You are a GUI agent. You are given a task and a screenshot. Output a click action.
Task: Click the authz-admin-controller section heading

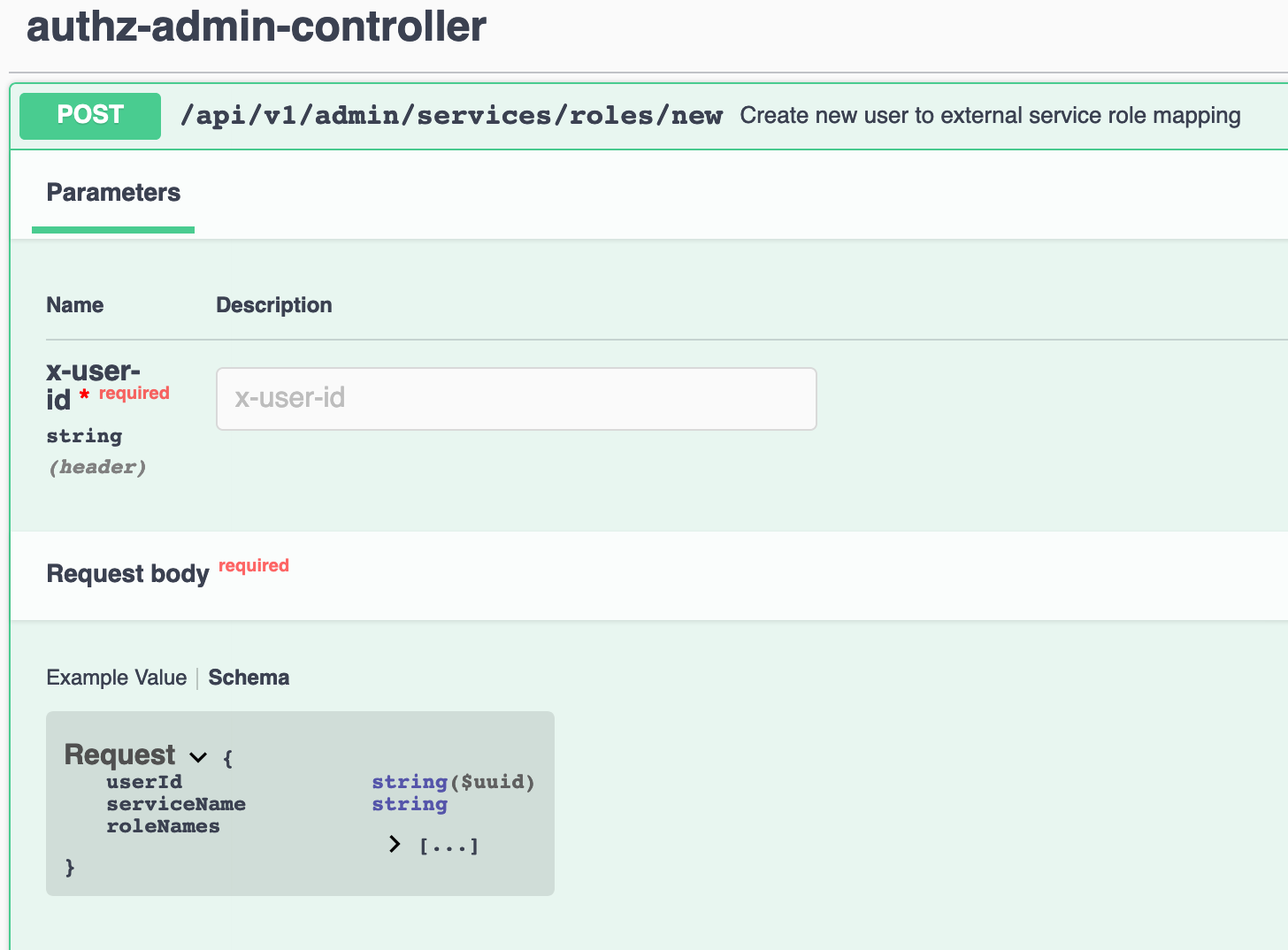pyautogui.click(x=257, y=27)
